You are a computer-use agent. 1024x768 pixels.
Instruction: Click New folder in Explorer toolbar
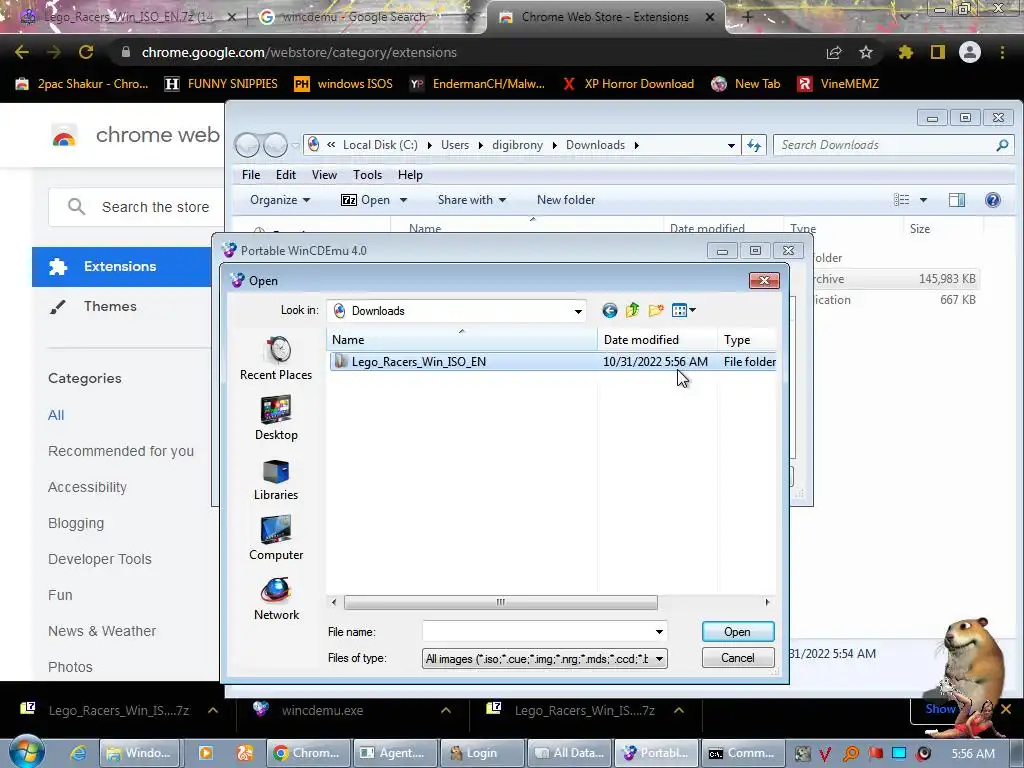(x=566, y=200)
